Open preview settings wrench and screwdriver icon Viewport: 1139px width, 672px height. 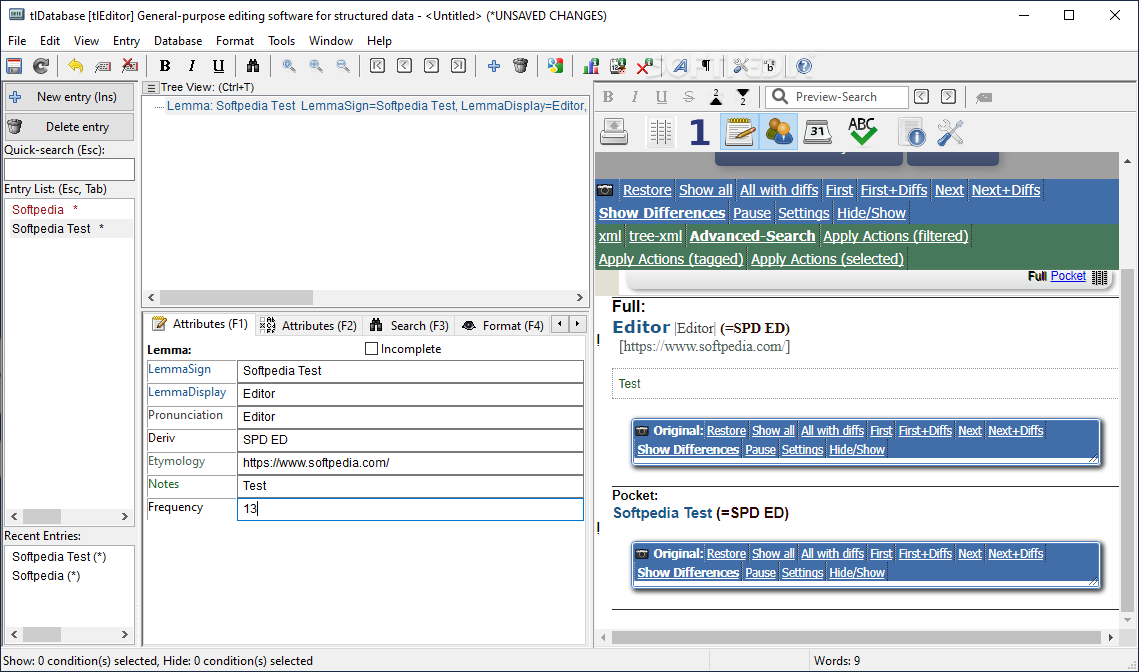[950, 132]
